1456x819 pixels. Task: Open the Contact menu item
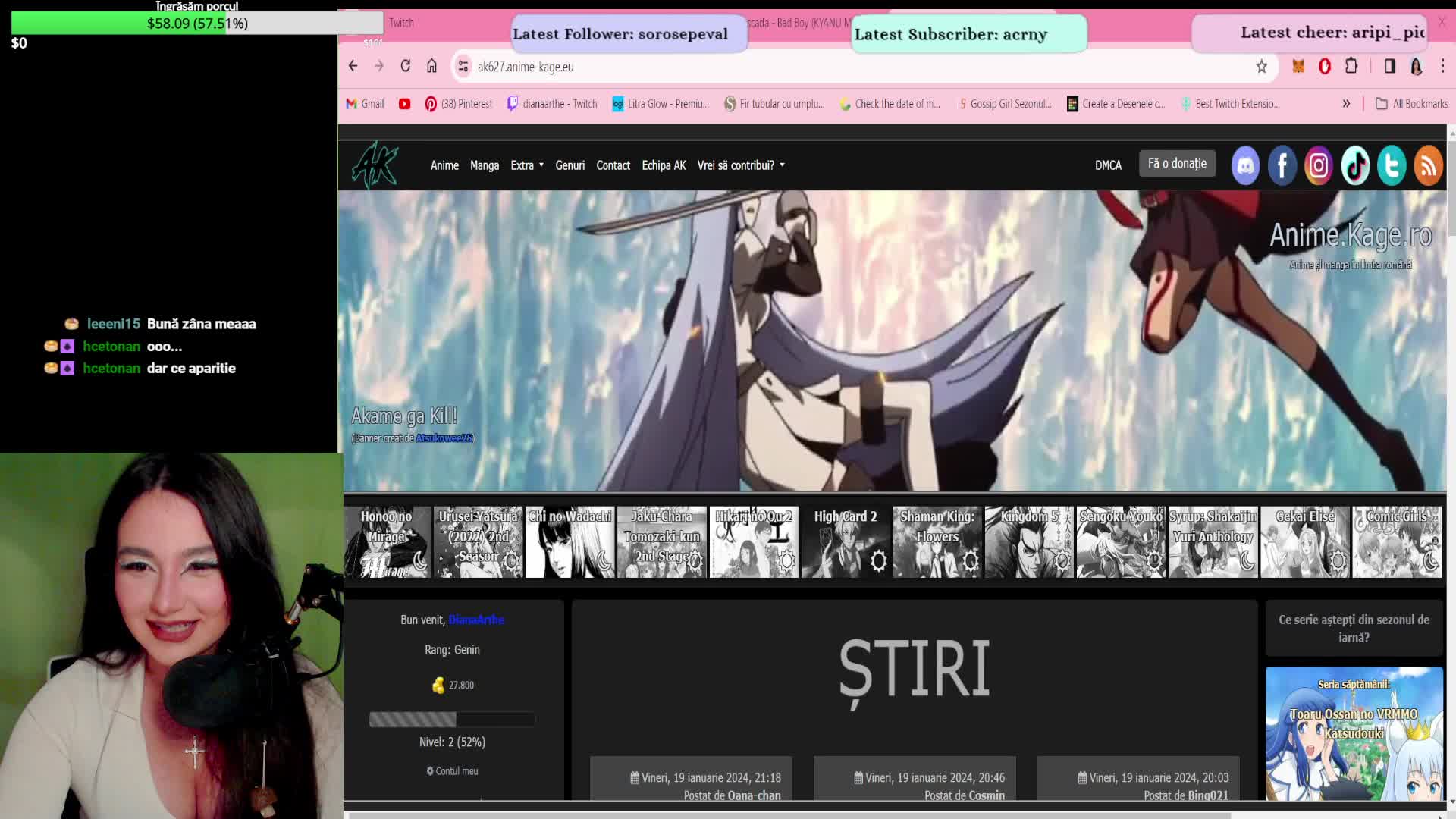point(613,165)
